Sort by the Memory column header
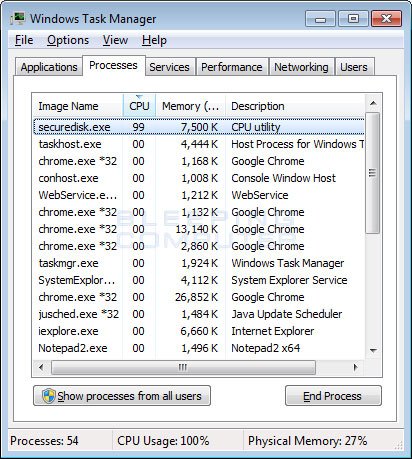The image size is (412, 459). pos(190,106)
